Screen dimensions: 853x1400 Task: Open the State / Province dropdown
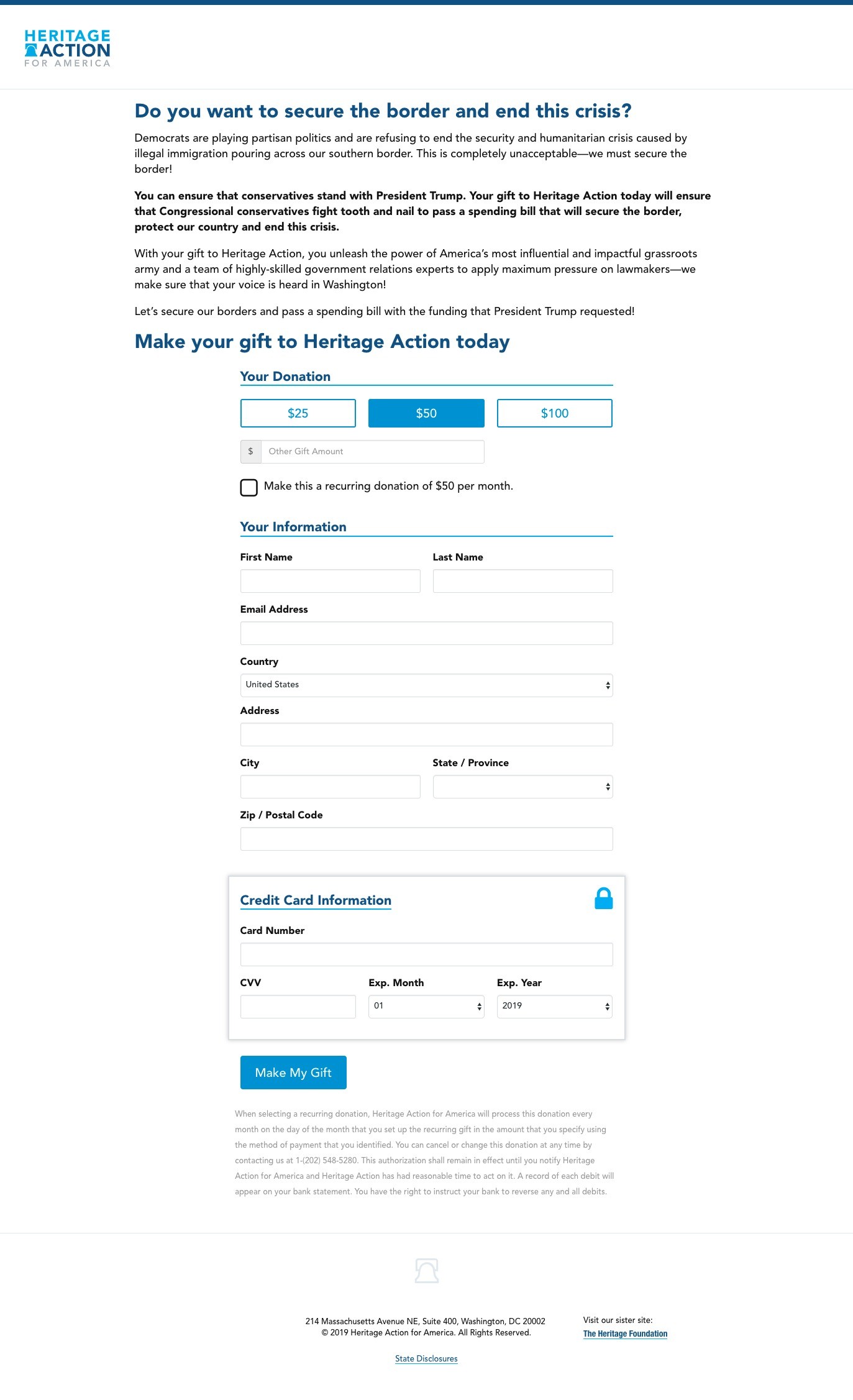(522, 786)
